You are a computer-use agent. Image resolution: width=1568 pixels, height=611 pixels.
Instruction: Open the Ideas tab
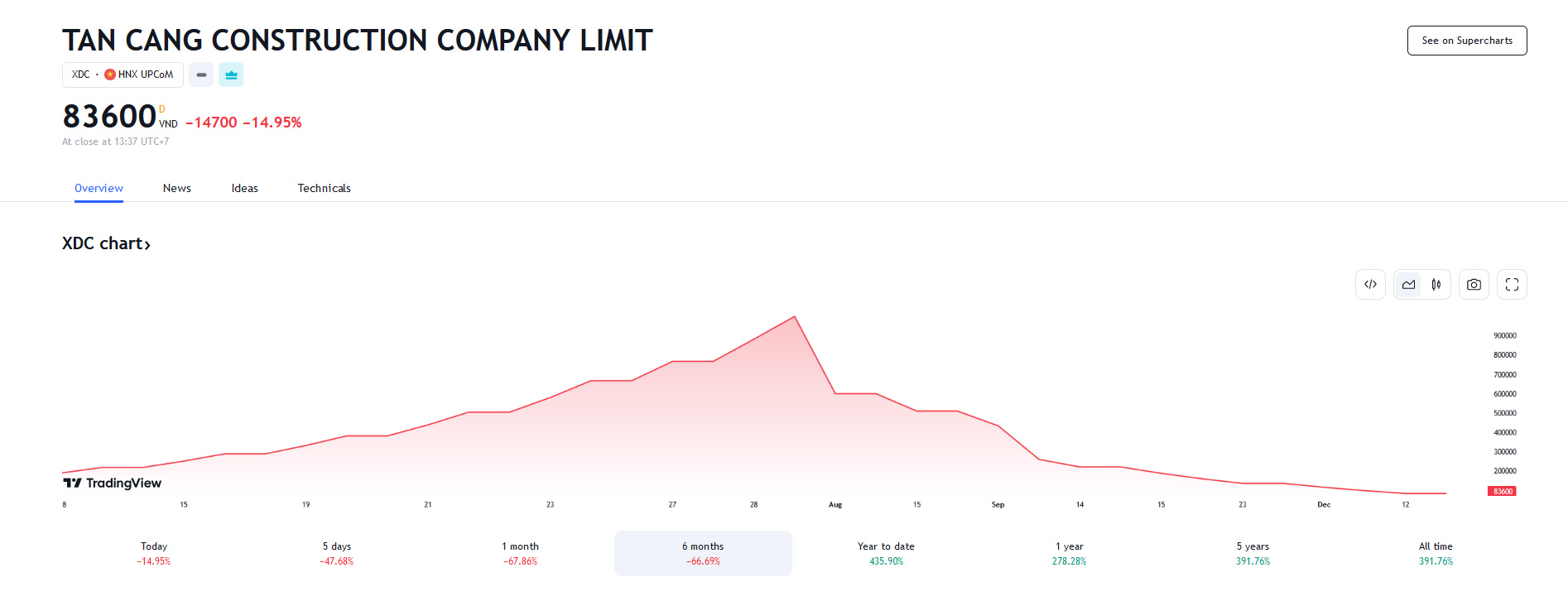click(245, 188)
